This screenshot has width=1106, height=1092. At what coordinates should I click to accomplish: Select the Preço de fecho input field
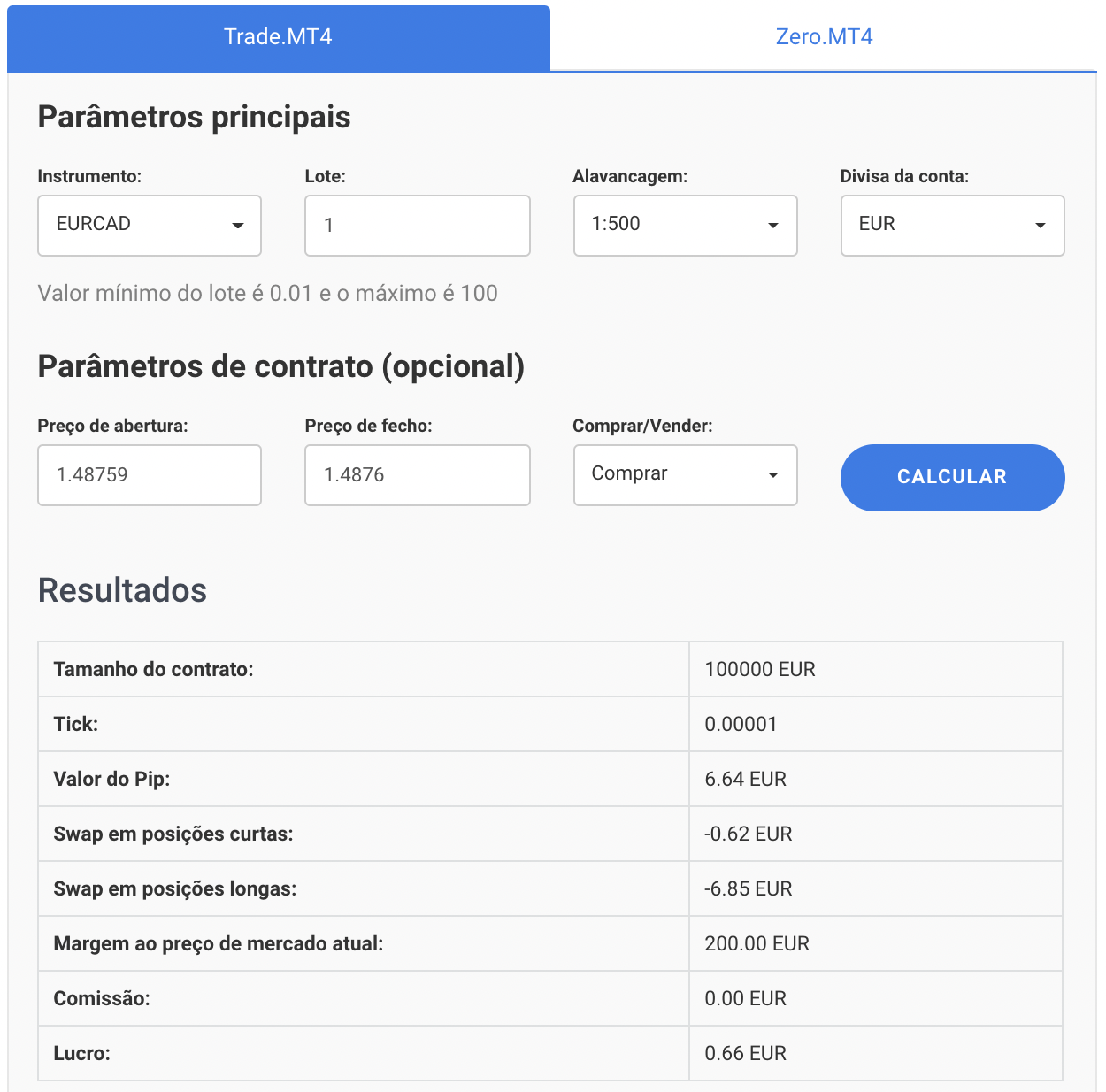click(418, 475)
